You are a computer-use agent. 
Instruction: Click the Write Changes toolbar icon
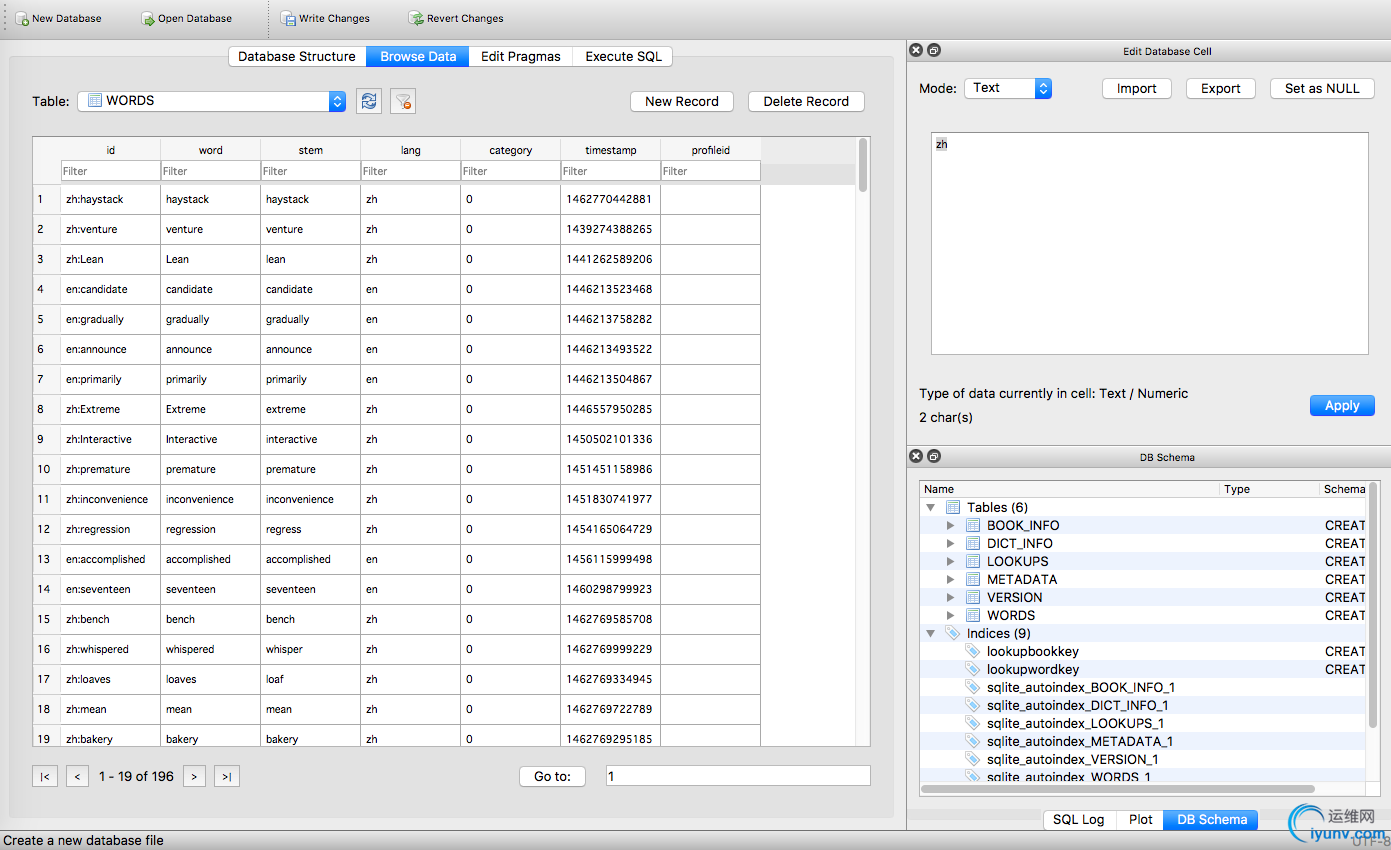pyautogui.click(x=288, y=19)
